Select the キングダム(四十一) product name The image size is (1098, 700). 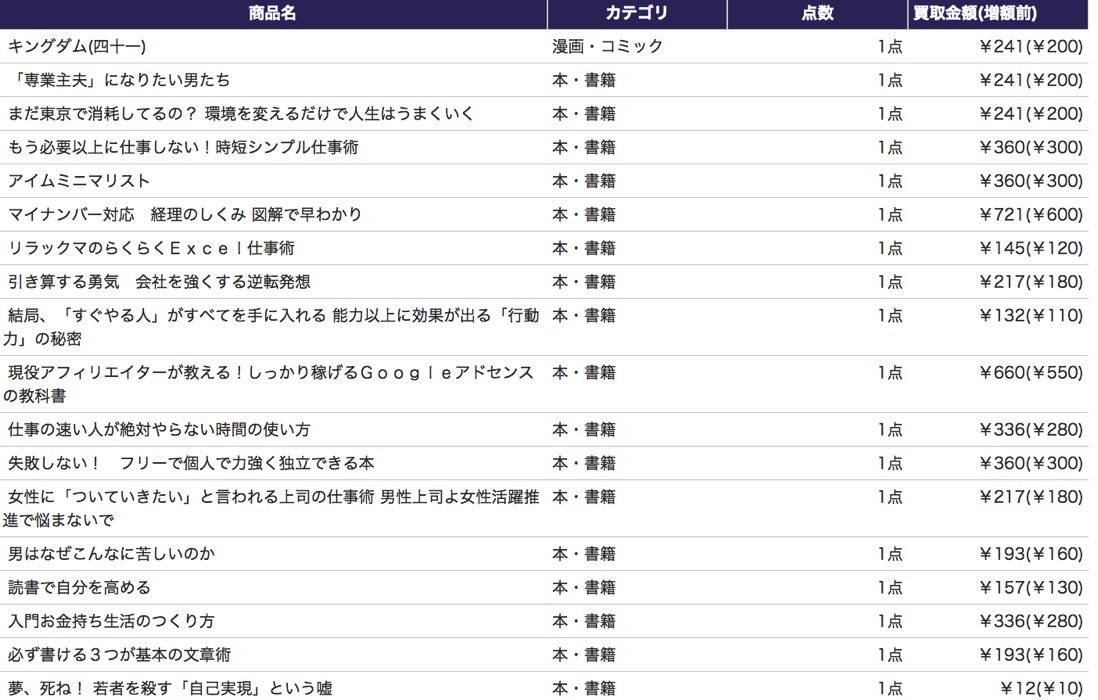[x=77, y=47]
